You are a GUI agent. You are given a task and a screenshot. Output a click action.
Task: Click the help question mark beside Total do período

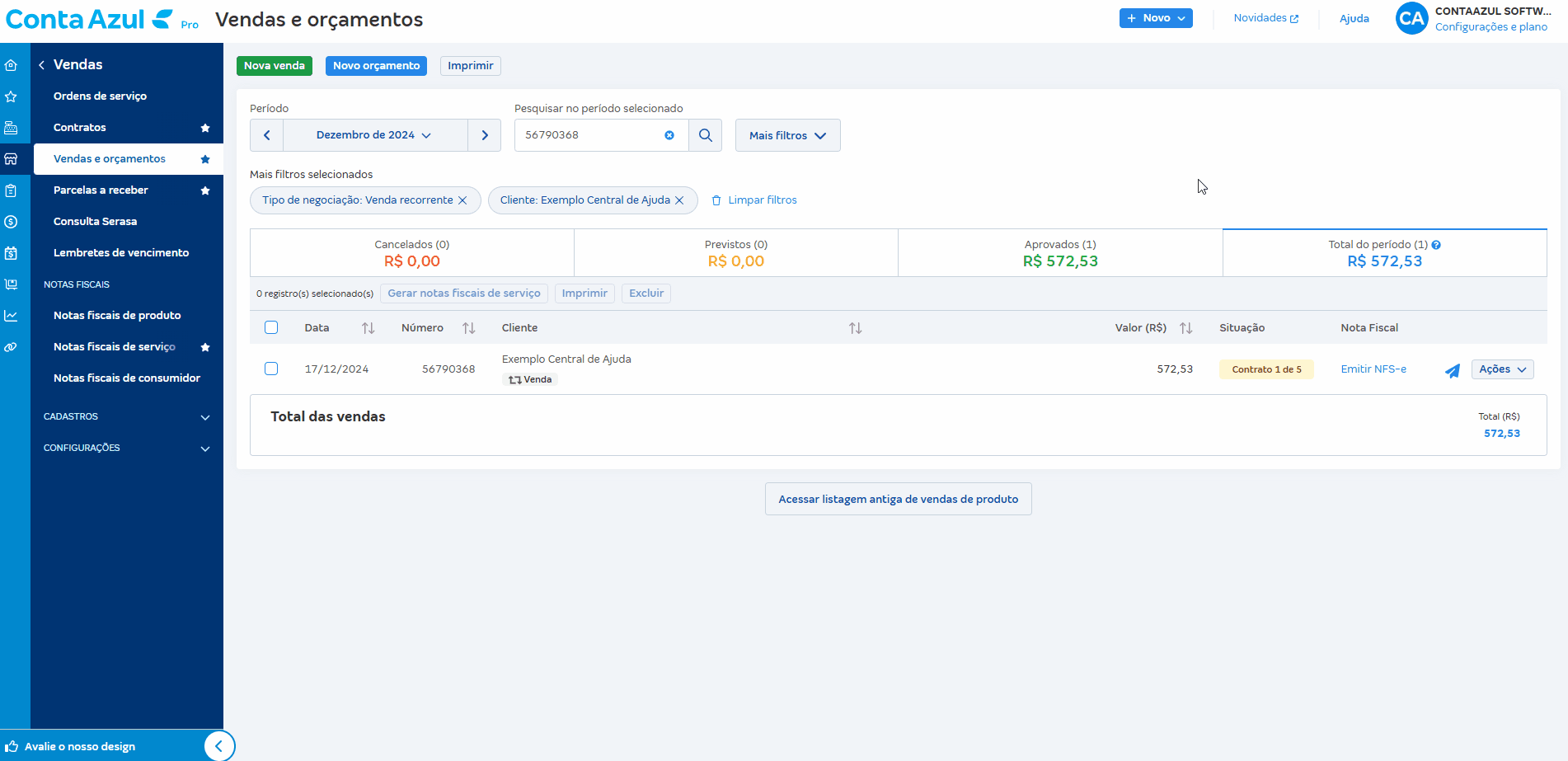[x=1436, y=245]
